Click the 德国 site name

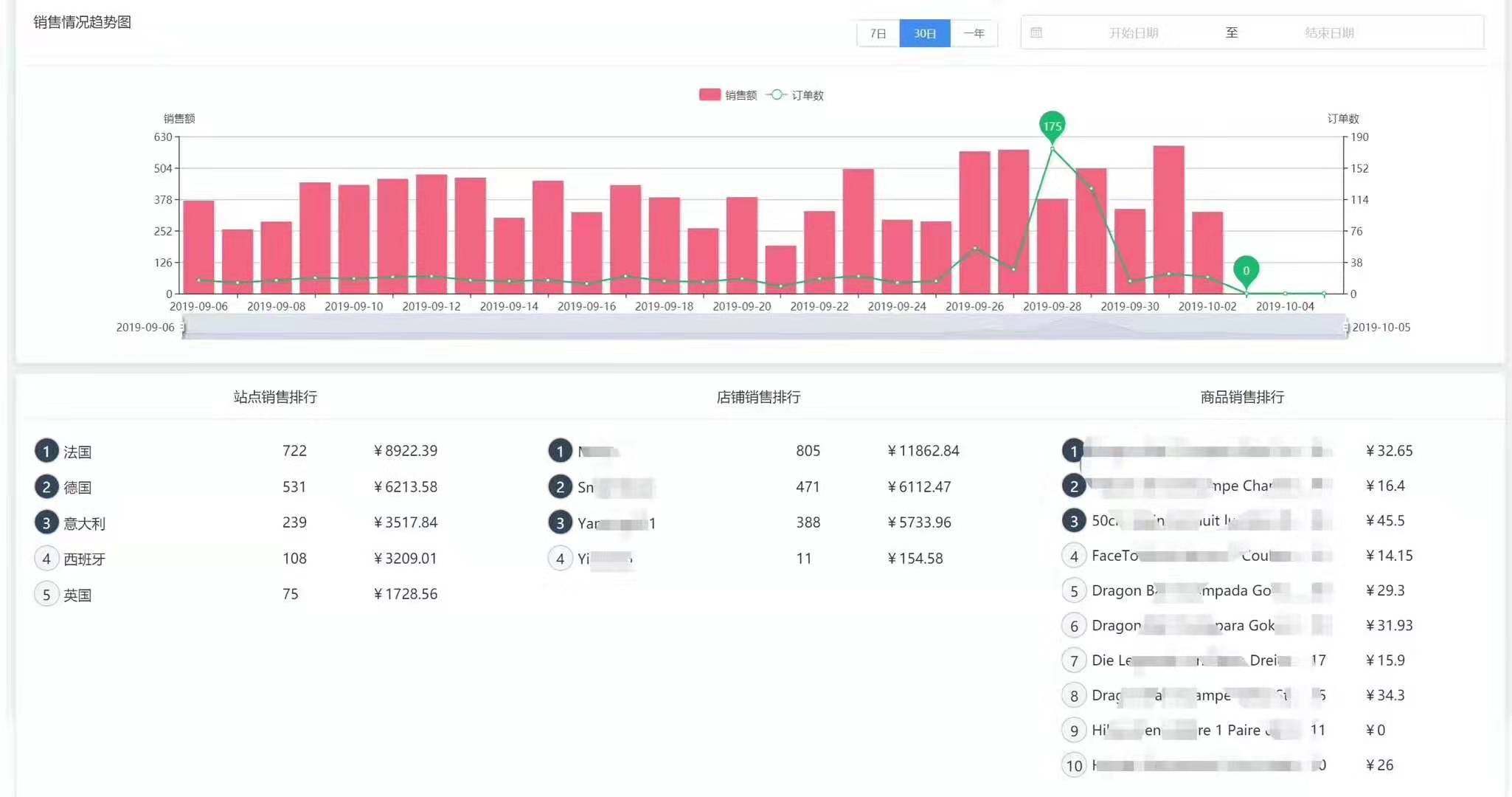(77, 487)
